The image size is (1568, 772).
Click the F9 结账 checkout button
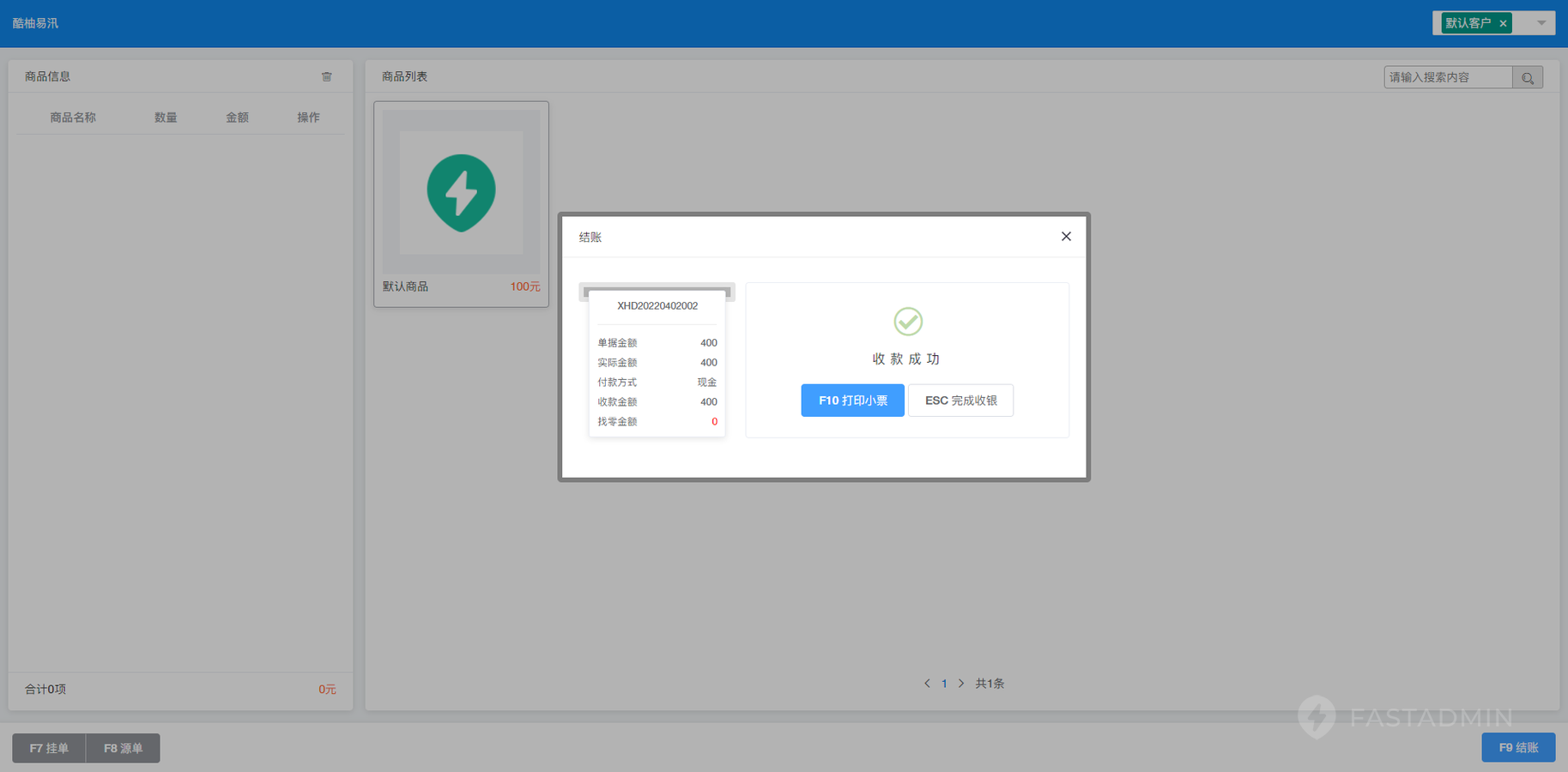point(1517,748)
